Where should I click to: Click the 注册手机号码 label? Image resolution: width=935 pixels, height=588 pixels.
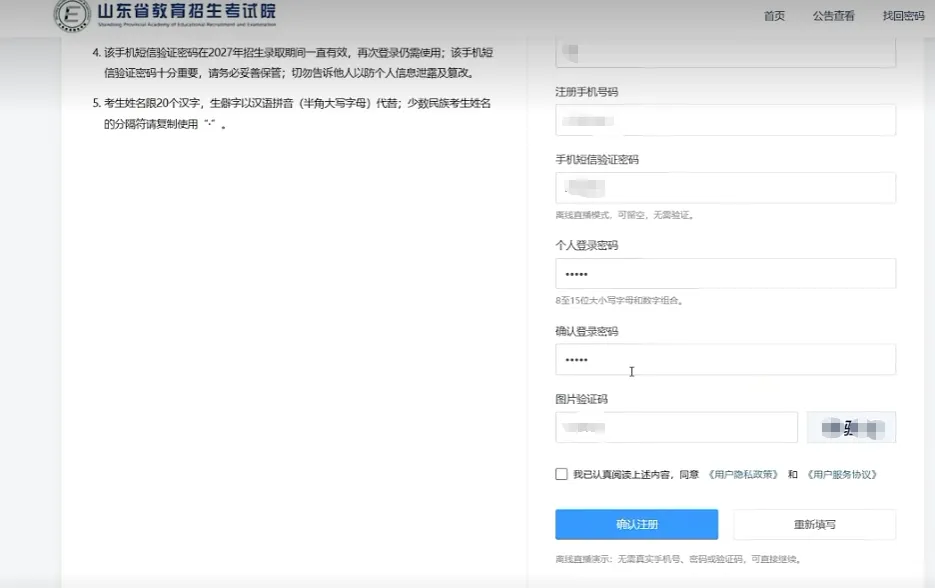[x=587, y=92]
